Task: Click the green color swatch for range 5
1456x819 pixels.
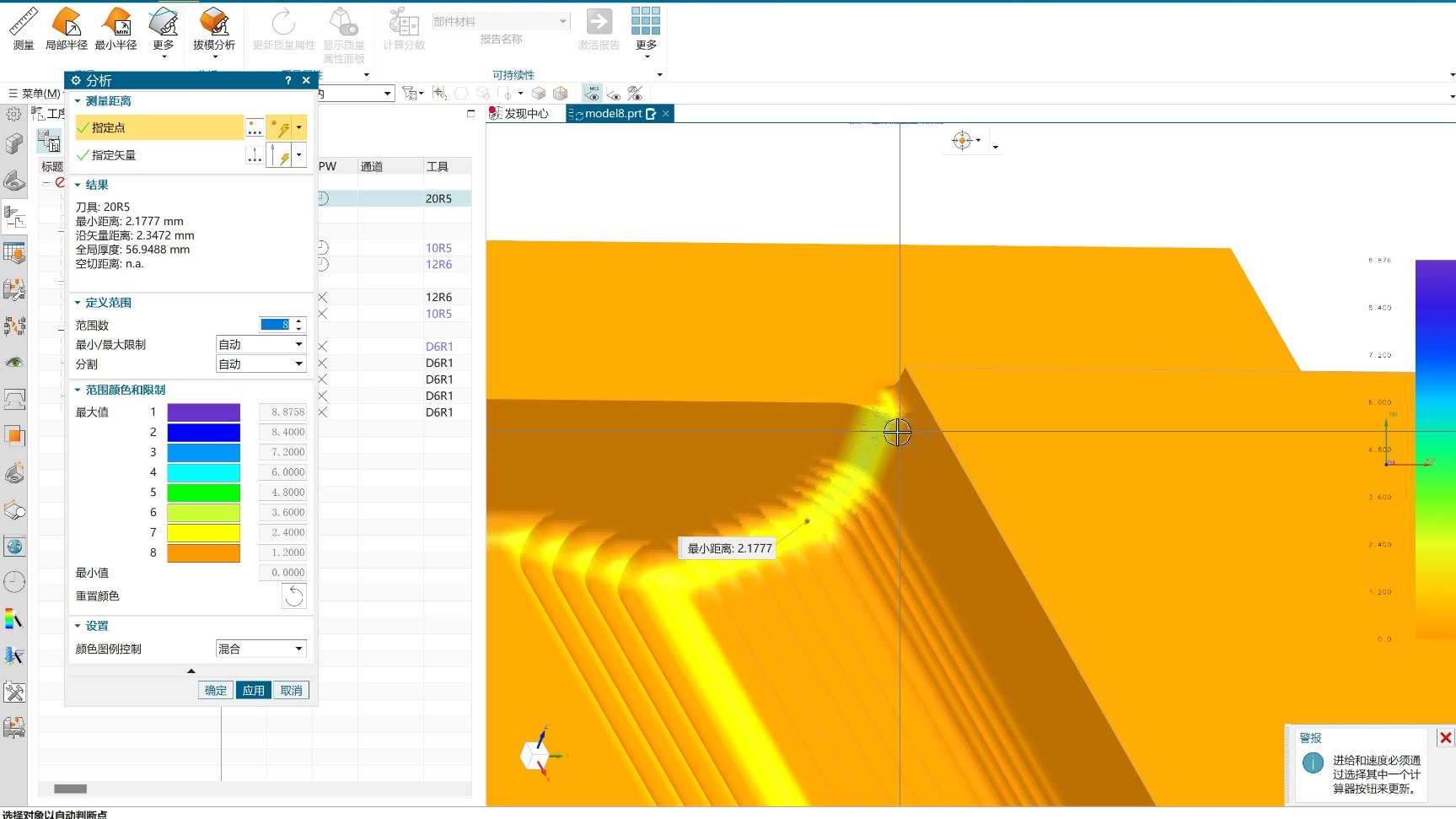Action: pos(203,493)
